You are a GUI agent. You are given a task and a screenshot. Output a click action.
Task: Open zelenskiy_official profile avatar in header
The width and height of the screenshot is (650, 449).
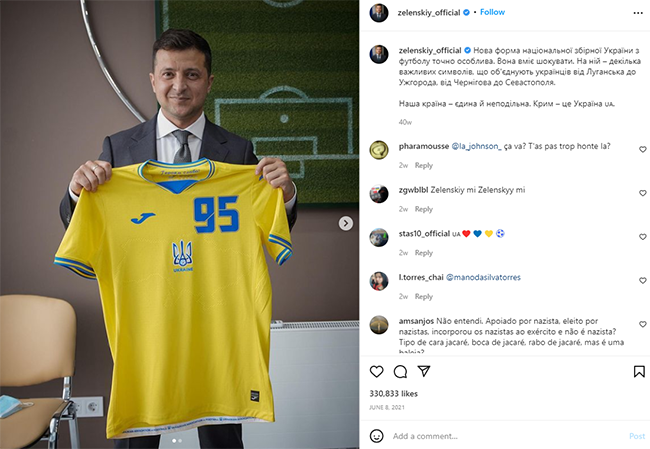point(379,13)
